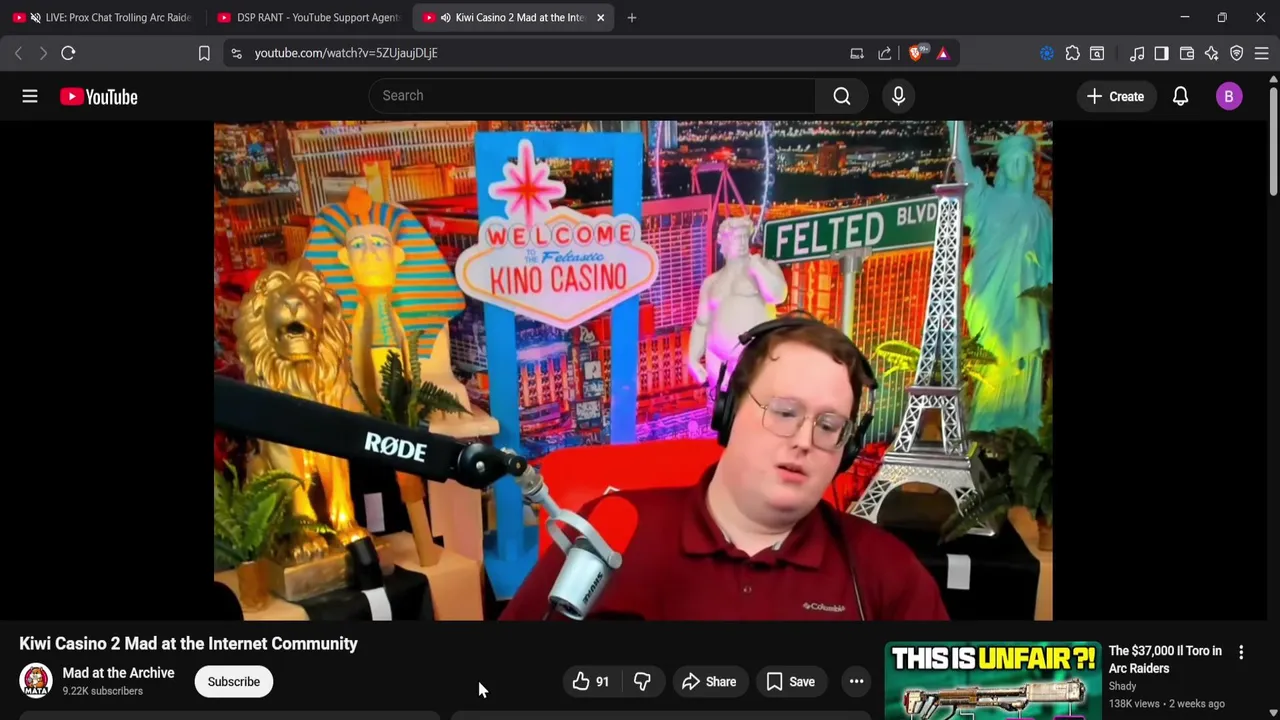1280x720 pixels.
Task: Open the YouTube hamburger guide menu
Action: click(30, 96)
